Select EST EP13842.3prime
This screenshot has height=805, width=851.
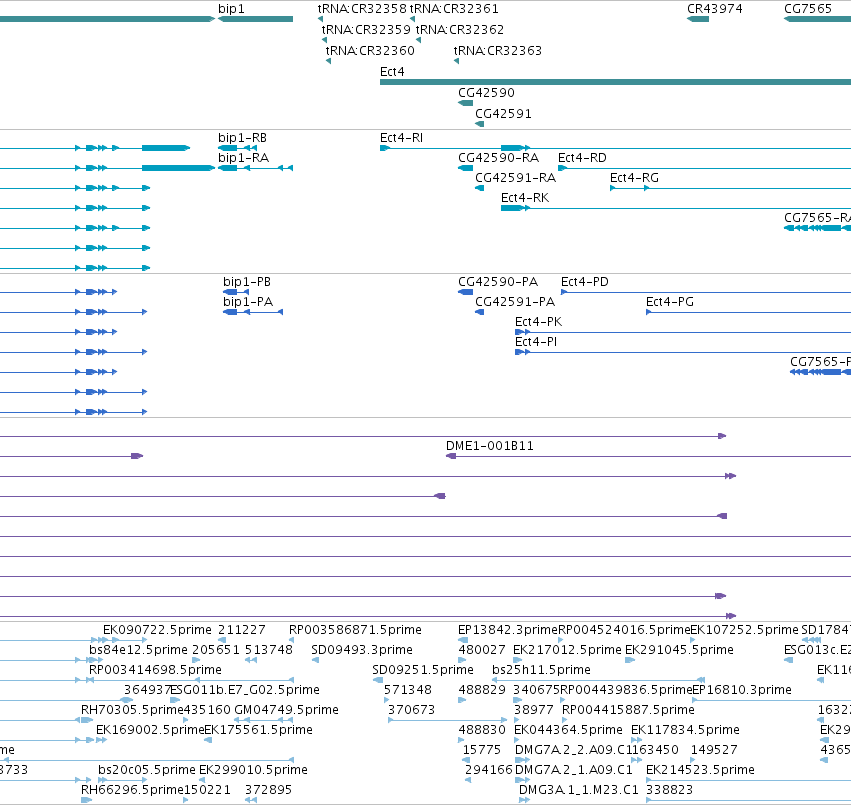point(507,630)
